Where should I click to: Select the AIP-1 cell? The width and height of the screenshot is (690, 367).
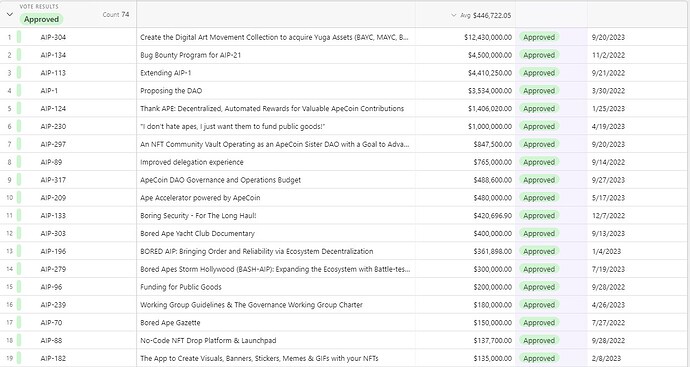tap(49, 91)
